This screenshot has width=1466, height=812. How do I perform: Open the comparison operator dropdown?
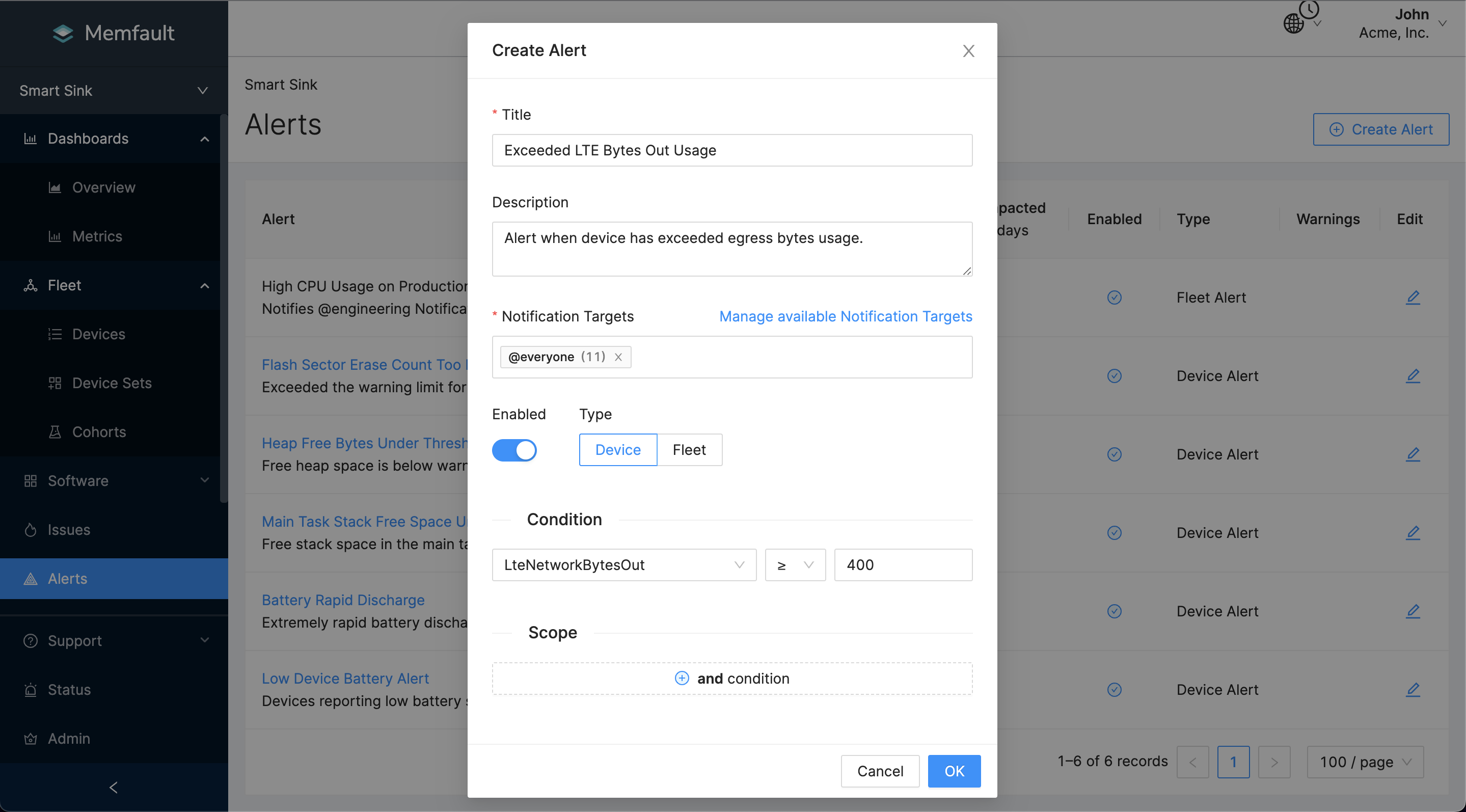point(795,565)
